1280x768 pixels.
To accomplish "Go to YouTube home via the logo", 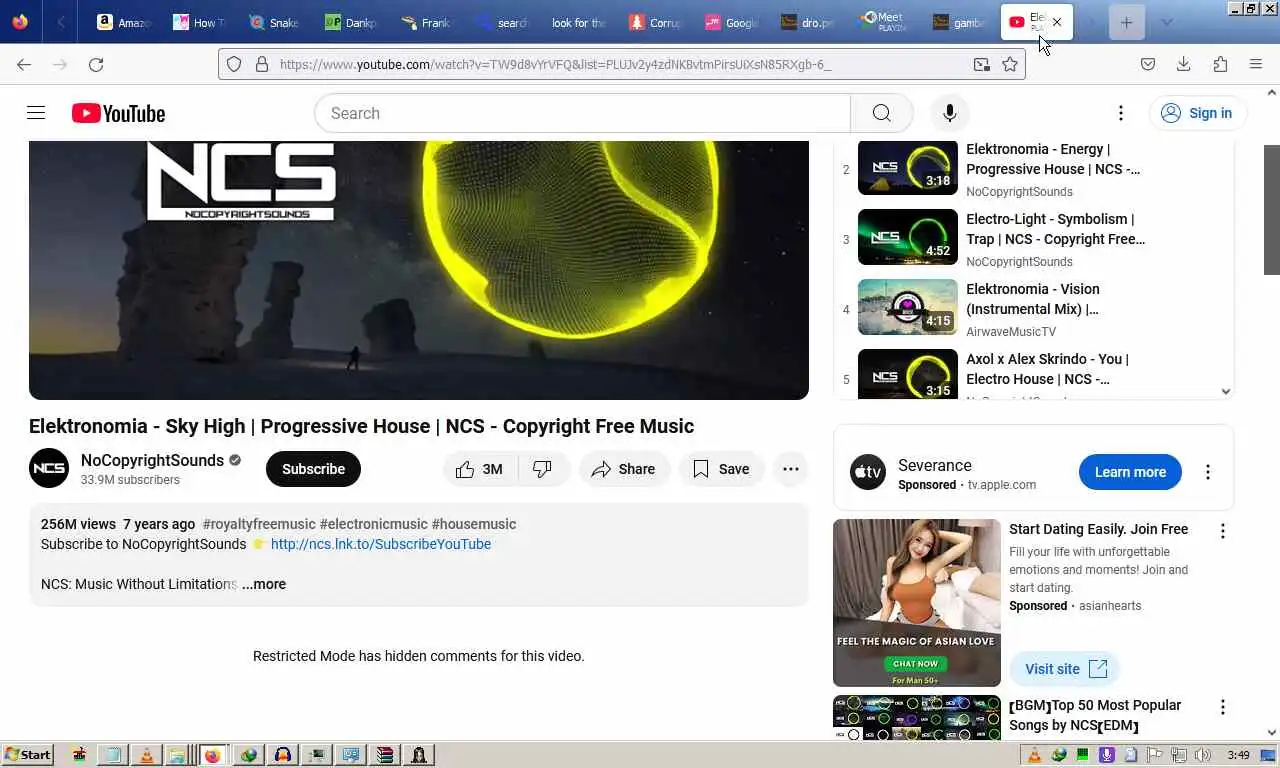I will pyautogui.click(x=118, y=113).
